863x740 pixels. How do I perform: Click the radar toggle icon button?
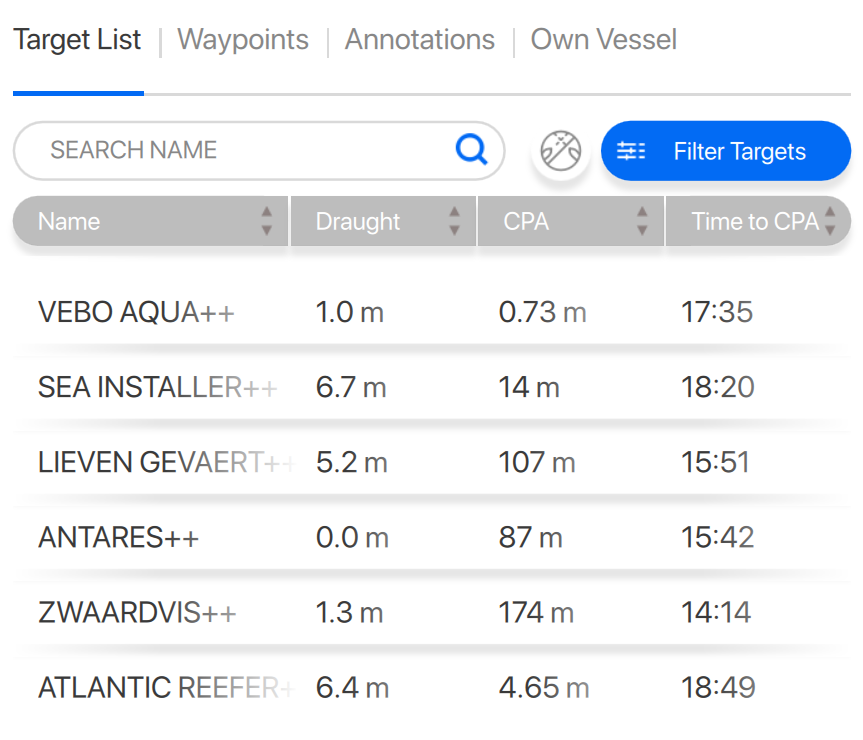560,151
